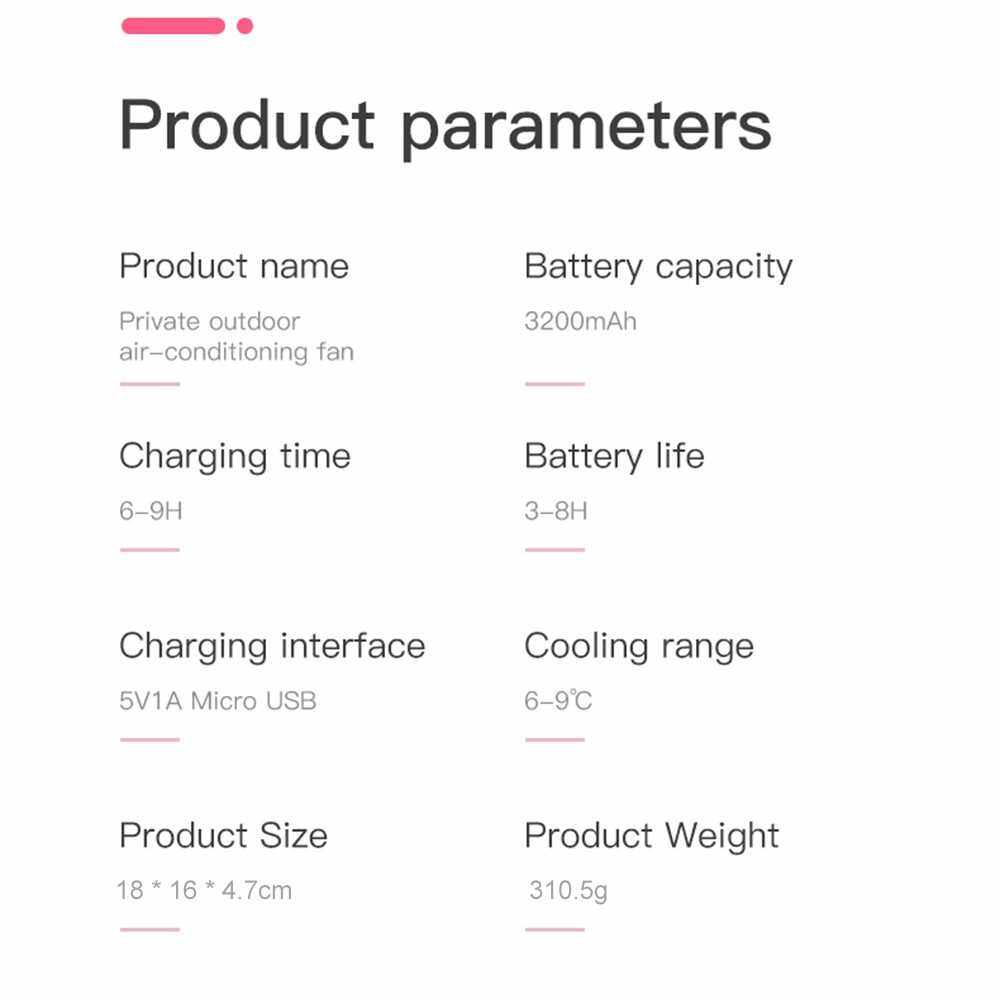The image size is (1000, 1000).
Task: Click the pink underline below 3200mAh
Action: [554, 383]
